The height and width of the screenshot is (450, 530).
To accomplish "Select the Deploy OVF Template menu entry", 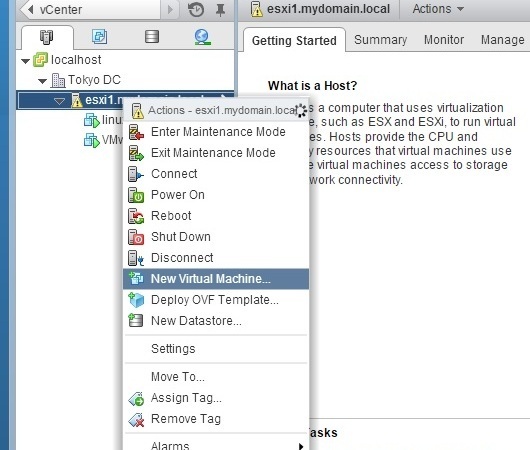I will pyautogui.click(x=216, y=300).
